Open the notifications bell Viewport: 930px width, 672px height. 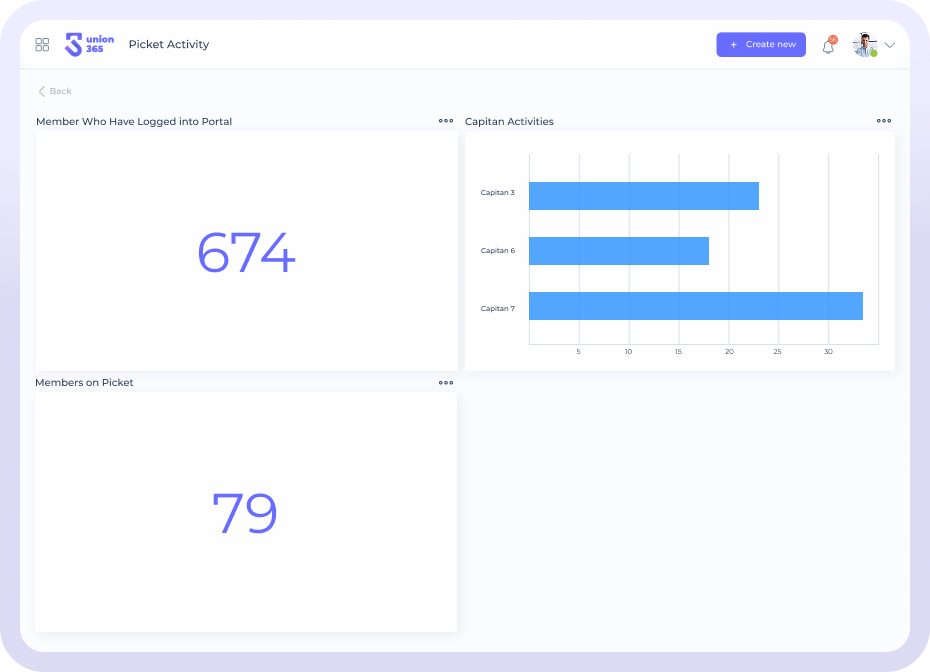pos(828,46)
